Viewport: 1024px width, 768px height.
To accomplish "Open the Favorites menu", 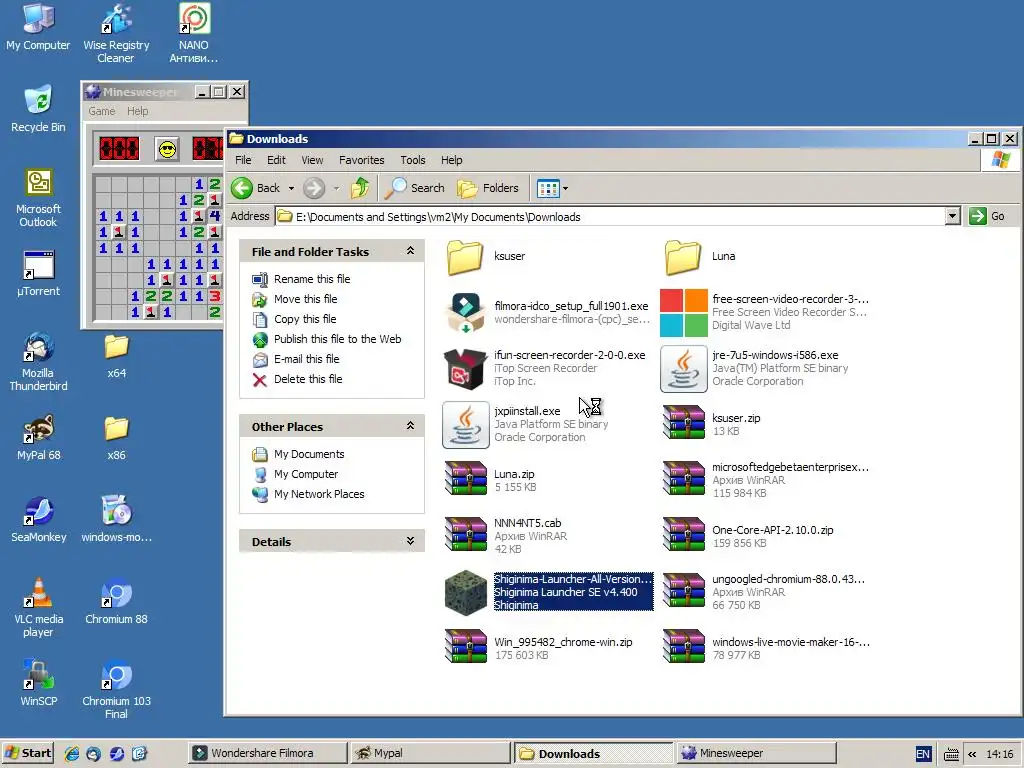I will tap(361, 160).
